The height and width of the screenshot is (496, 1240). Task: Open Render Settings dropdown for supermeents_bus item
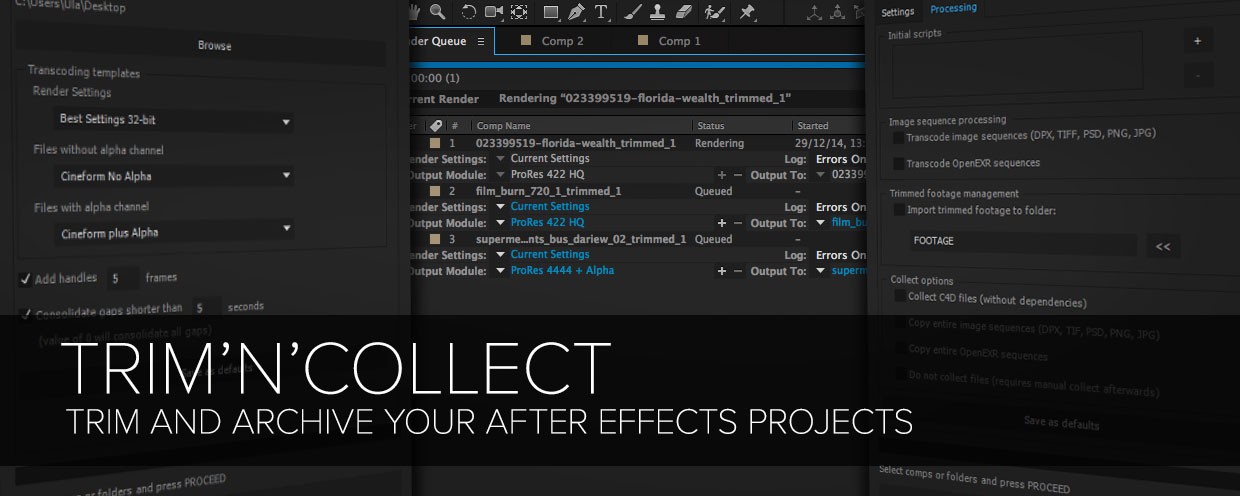coord(501,255)
